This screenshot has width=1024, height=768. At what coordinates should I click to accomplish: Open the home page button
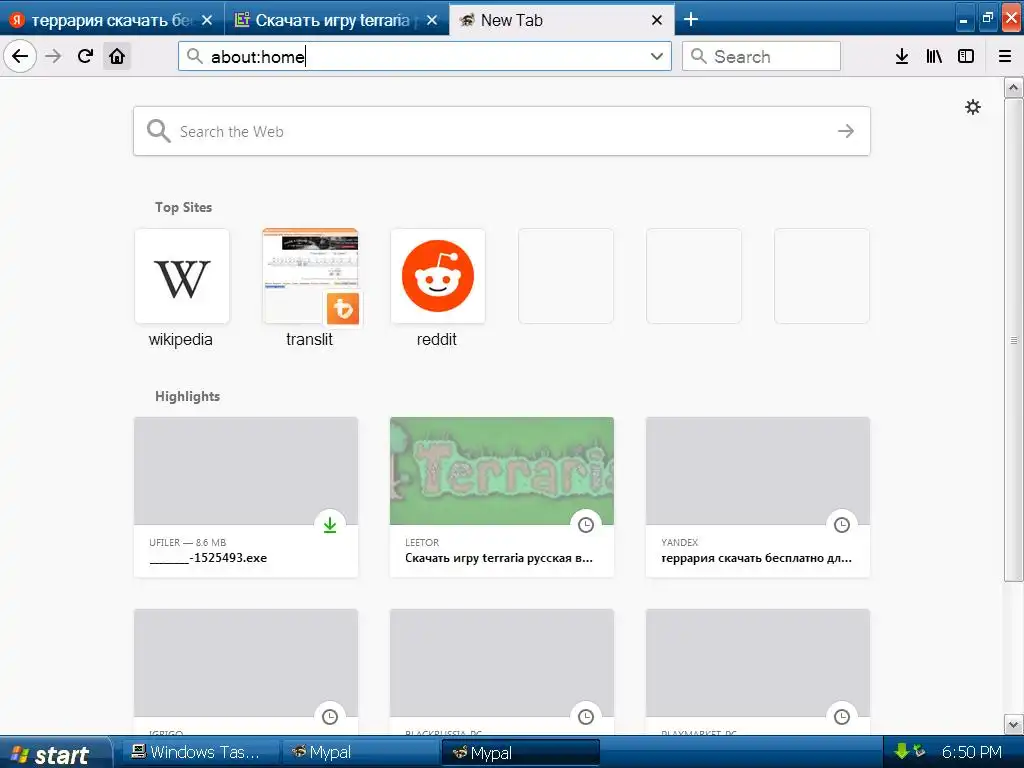tap(117, 56)
